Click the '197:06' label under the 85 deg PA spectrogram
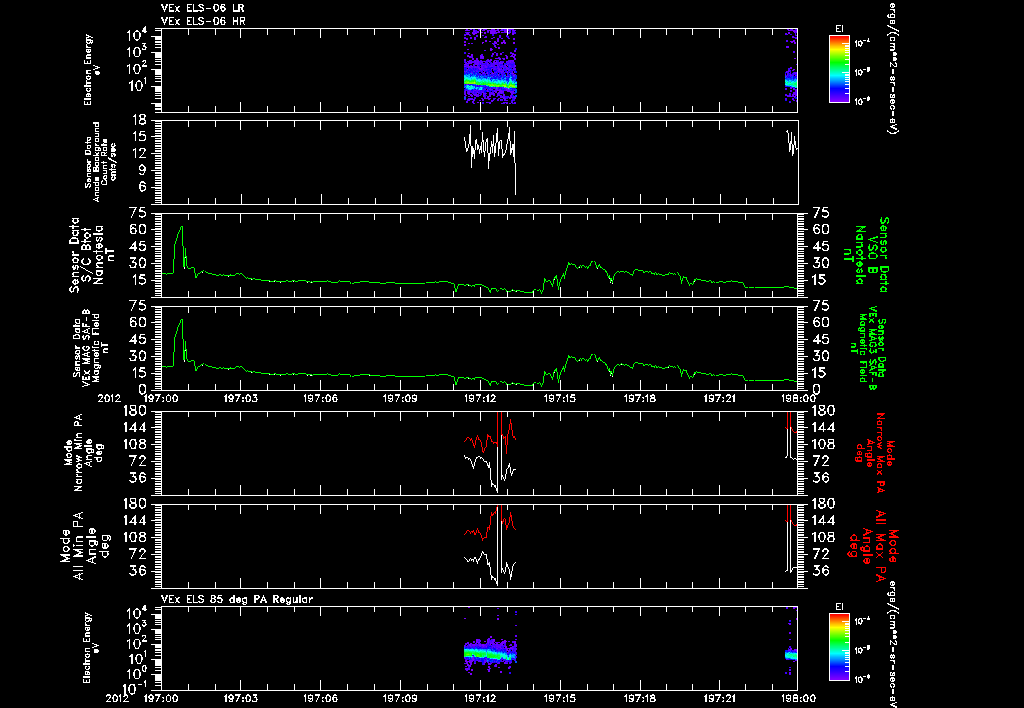The height and width of the screenshot is (708, 1024). coord(321,698)
